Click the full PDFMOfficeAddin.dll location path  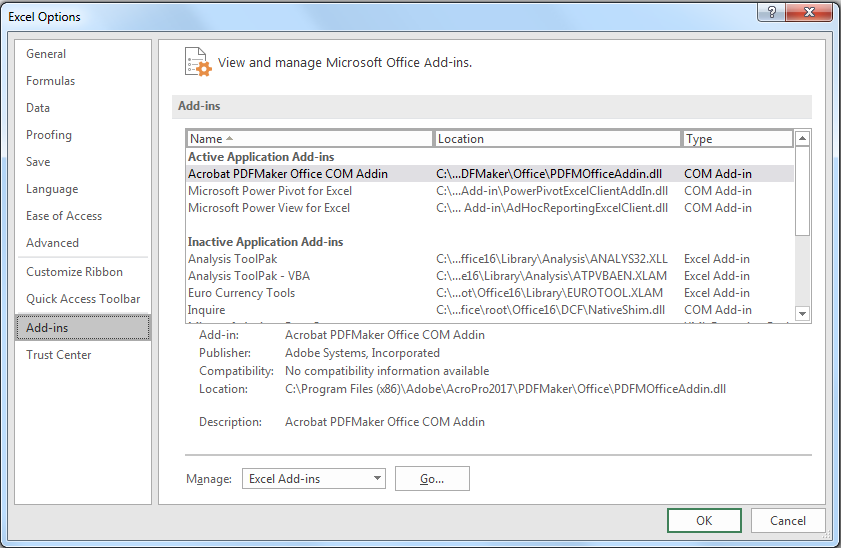pos(505,389)
